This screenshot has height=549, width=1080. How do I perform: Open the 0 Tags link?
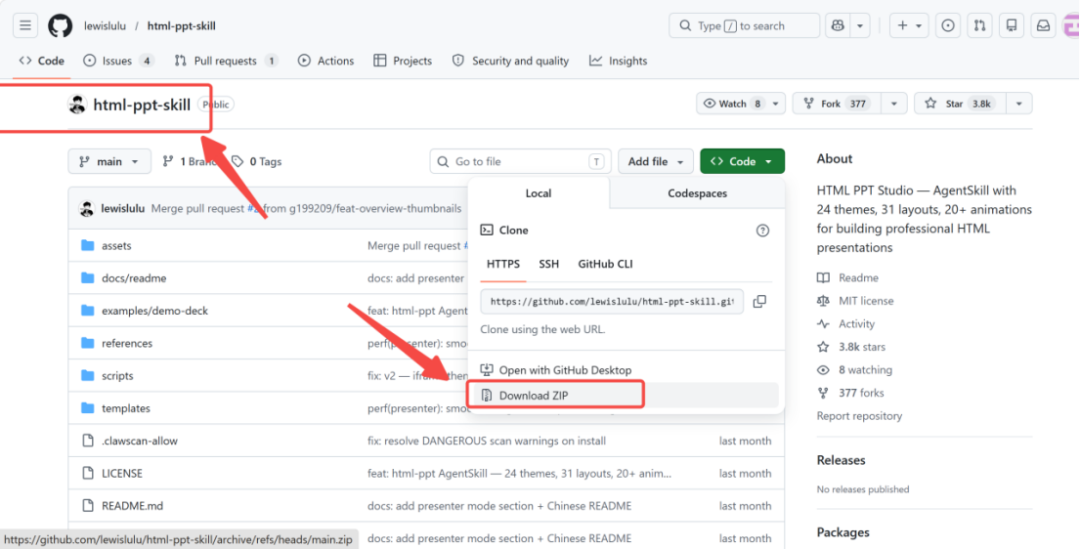pos(257,161)
